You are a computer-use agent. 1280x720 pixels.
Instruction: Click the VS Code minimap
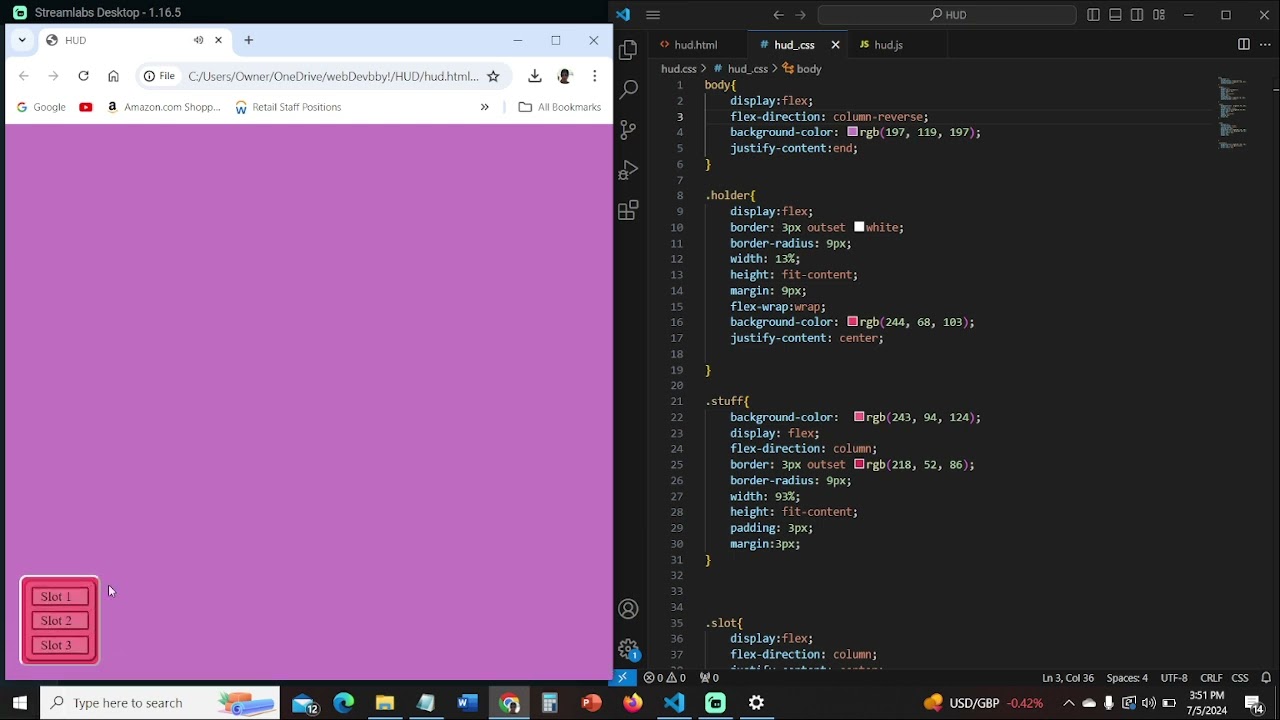1233,113
